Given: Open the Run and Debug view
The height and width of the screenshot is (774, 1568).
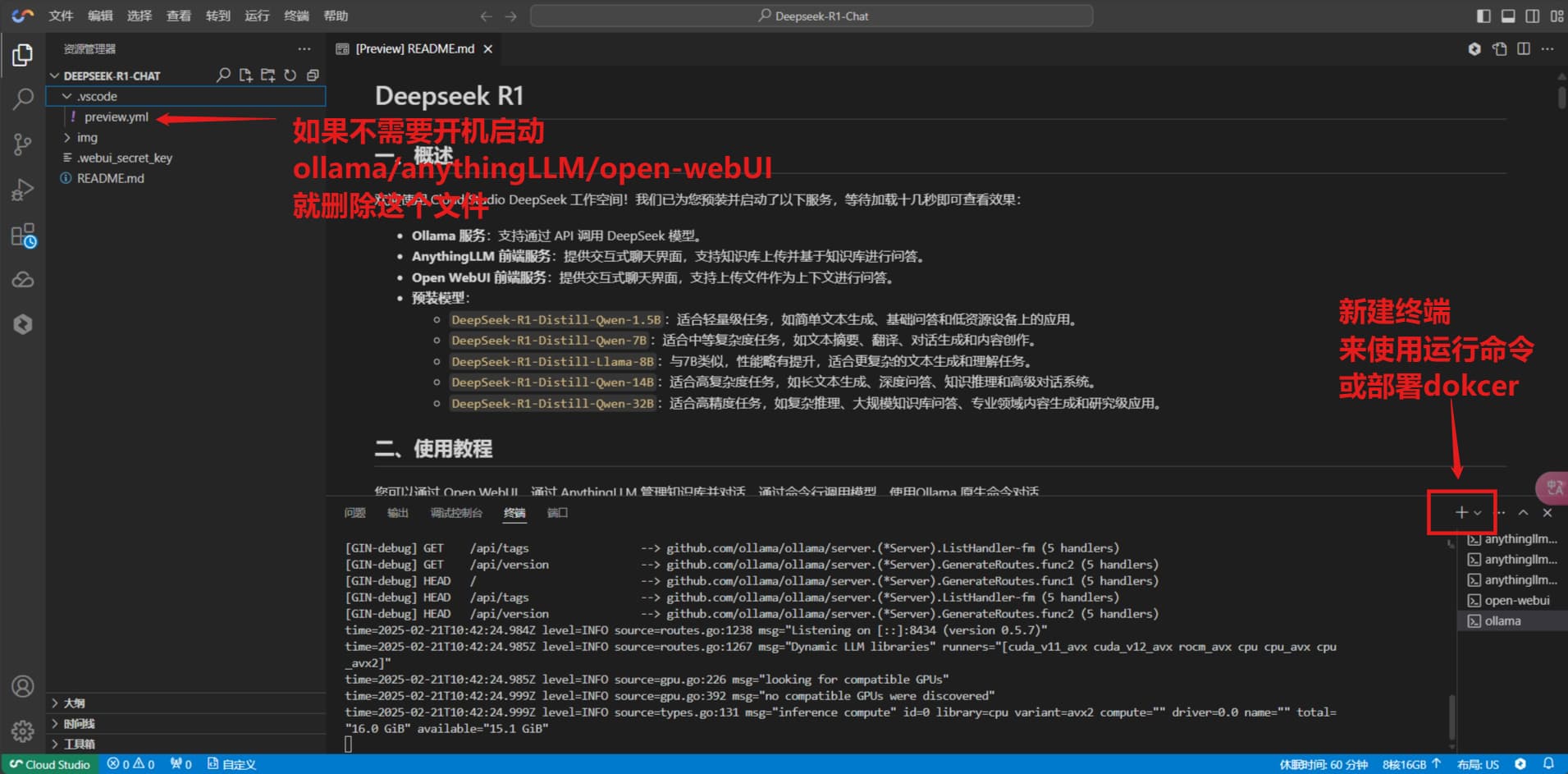Looking at the screenshot, I should pos(22,190).
